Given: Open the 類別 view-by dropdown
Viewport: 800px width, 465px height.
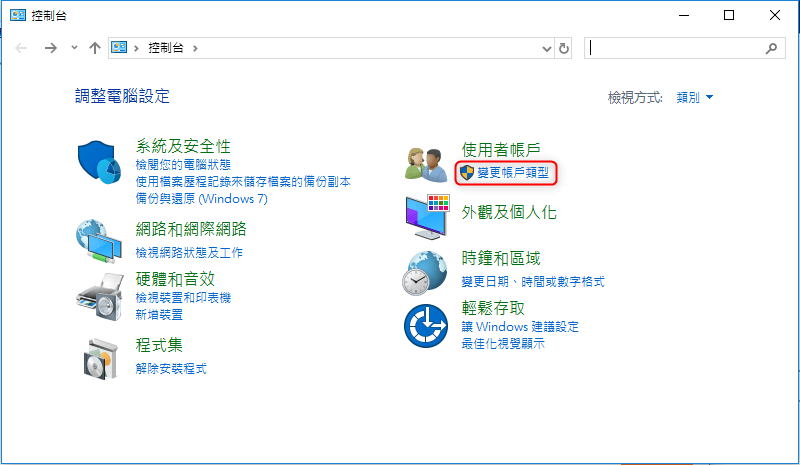Looking at the screenshot, I should pyautogui.click(x=695, y=97).
